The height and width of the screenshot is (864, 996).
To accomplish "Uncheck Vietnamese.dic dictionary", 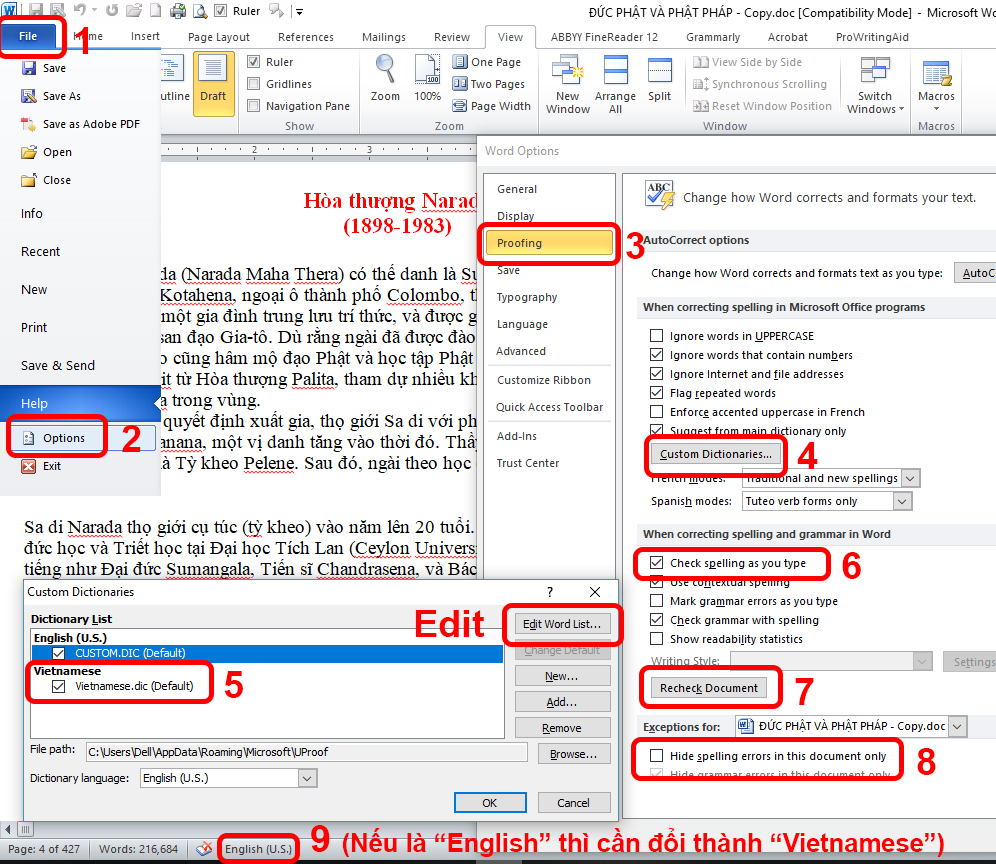I will pos(58,686).
